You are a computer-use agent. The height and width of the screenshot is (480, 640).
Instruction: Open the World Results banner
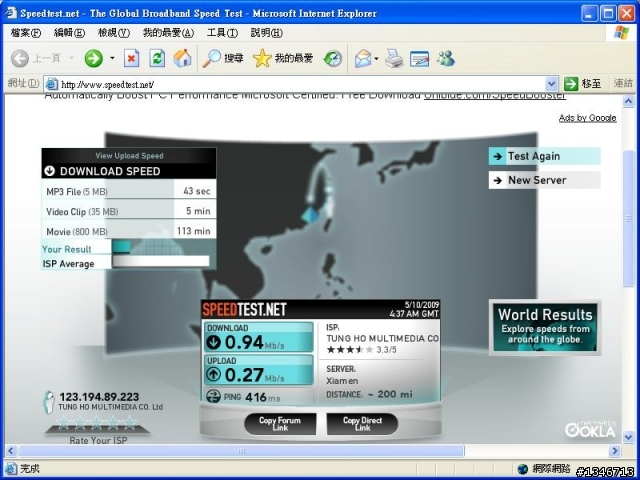[545, 328]
